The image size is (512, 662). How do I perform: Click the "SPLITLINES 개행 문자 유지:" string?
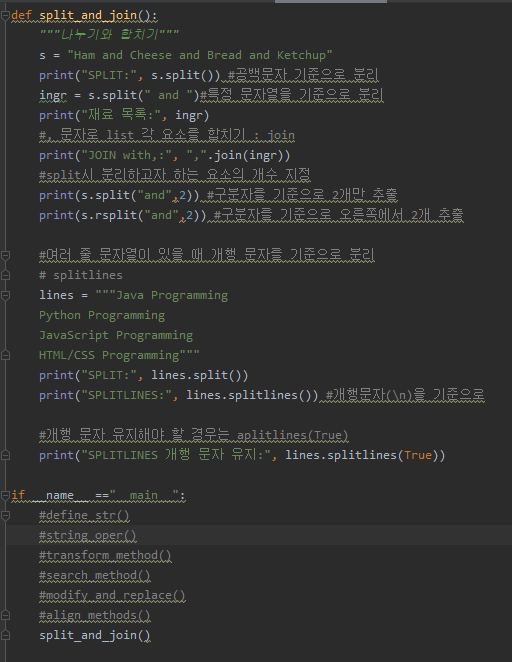(176, 455)
